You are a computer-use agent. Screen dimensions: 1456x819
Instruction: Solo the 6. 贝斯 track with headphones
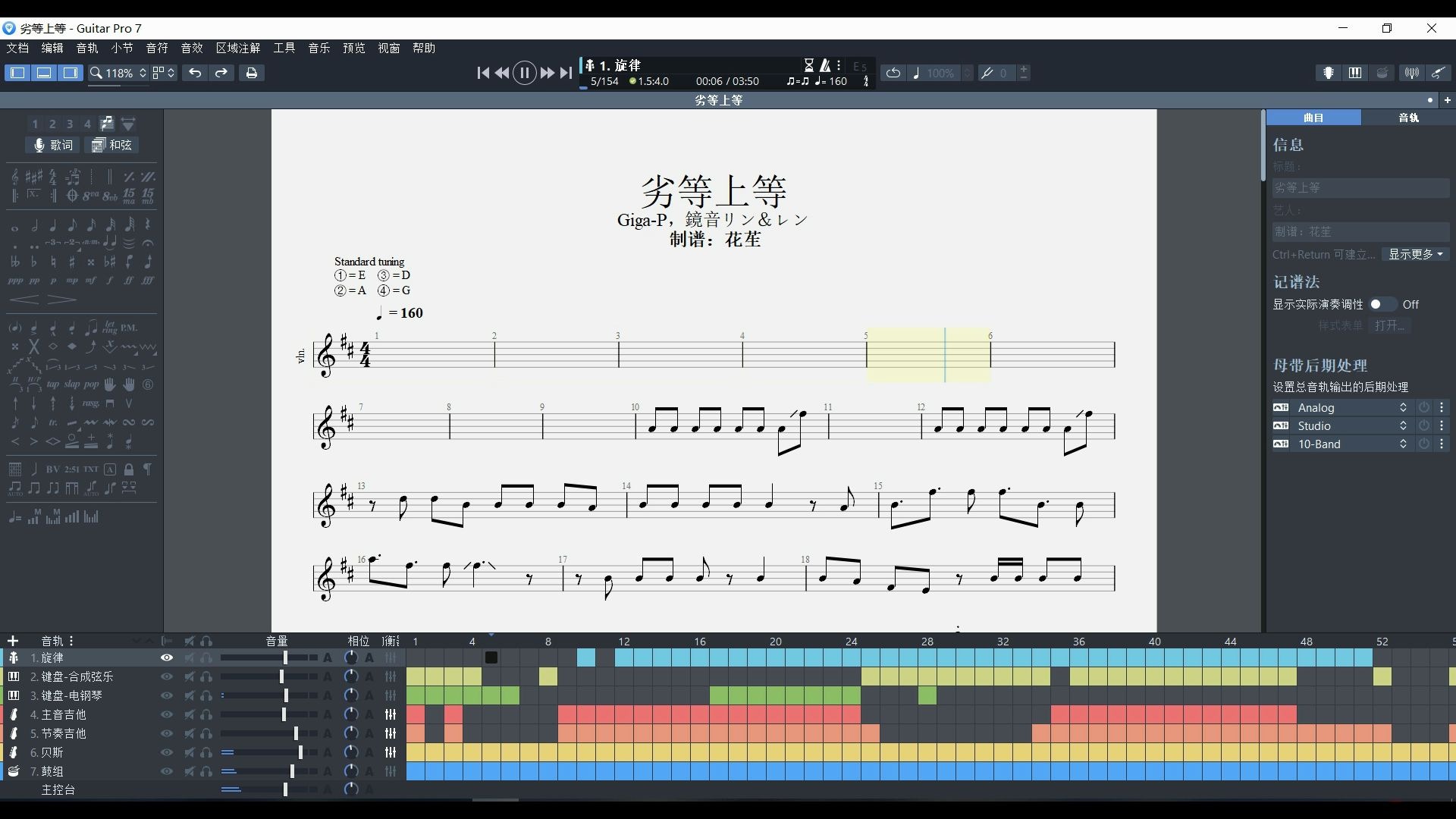coord(206,752)
